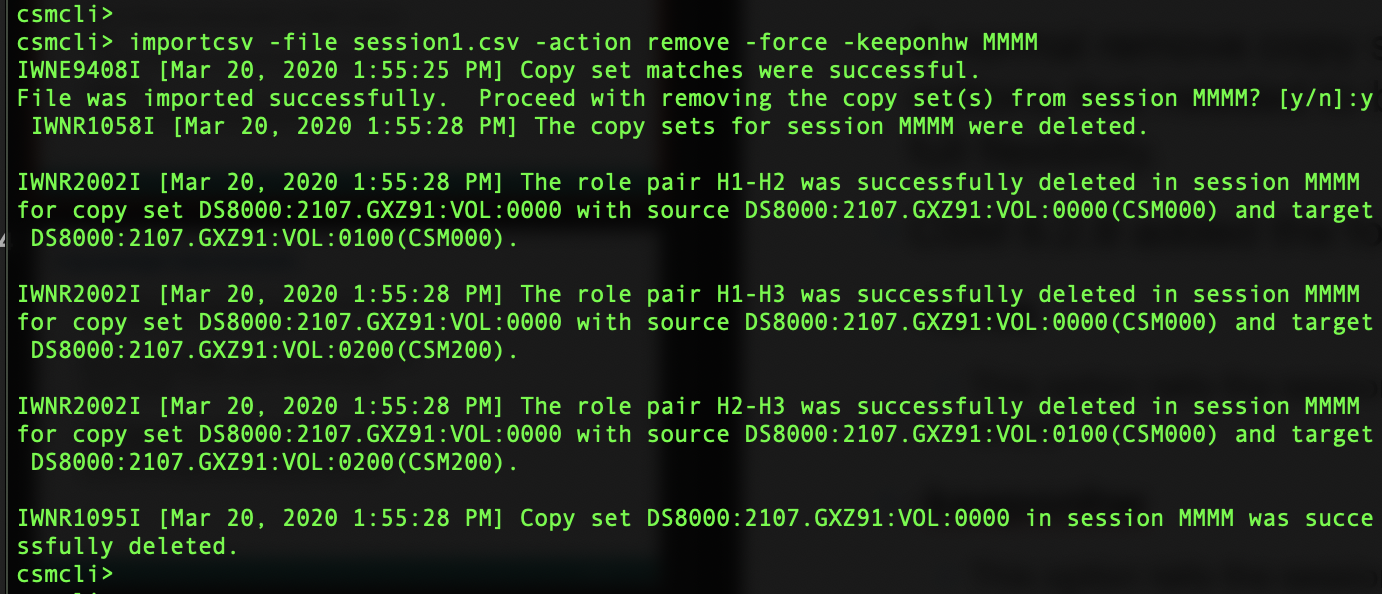The height and width of the screenshot is (594, 1382).
Task: Click the H2-H3 role pair text
Action: click(750, 407)
